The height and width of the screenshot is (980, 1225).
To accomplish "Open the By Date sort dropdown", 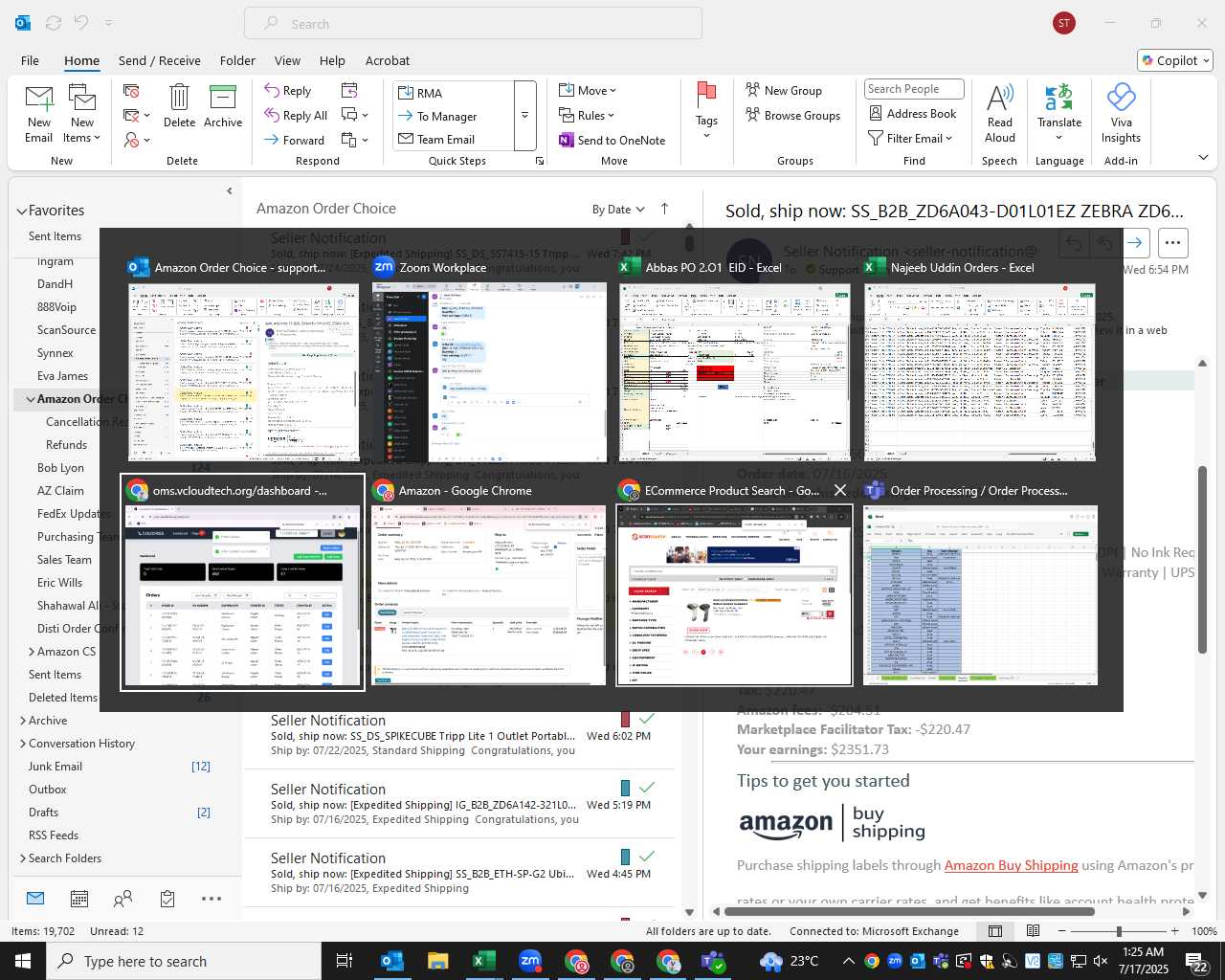I will pos(618,210).
